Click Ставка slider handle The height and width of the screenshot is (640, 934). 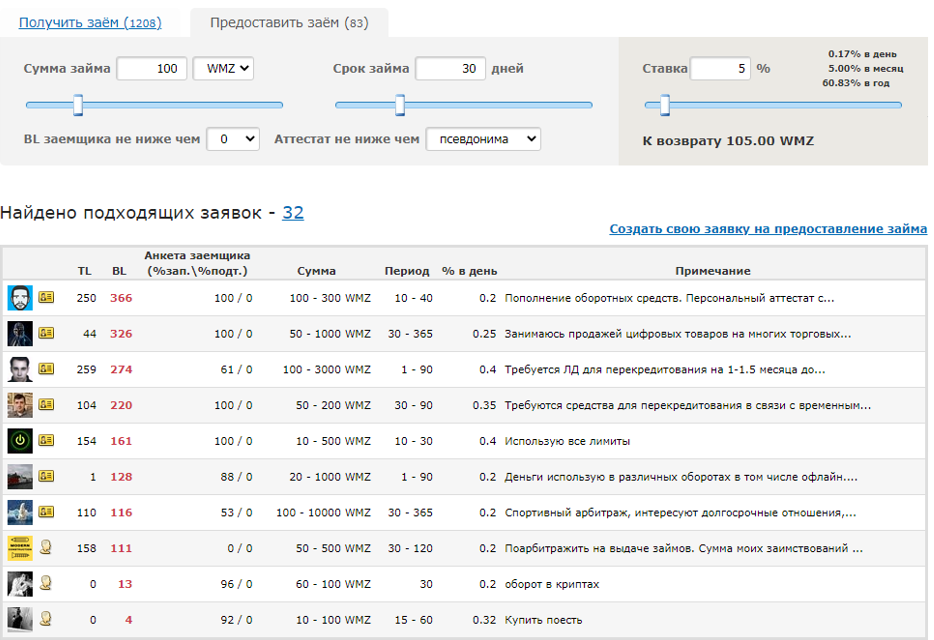tap(665, 105)
